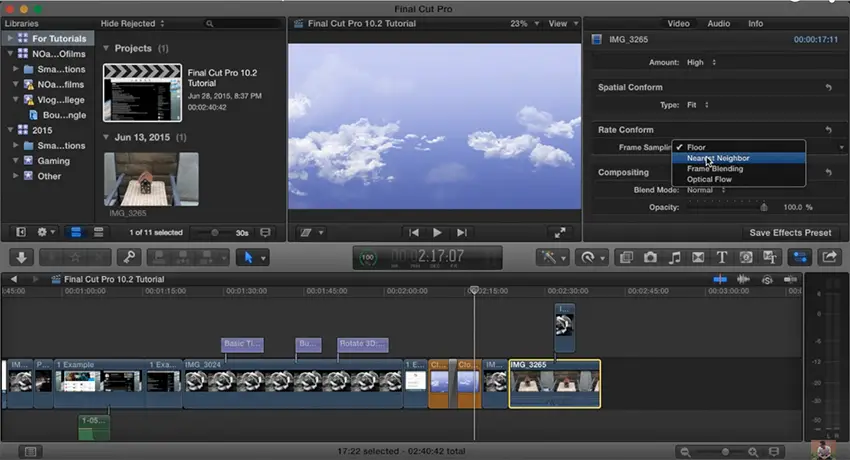Open the Themes browser icon
The image size is (850, 460).
(x=770, y=257)
